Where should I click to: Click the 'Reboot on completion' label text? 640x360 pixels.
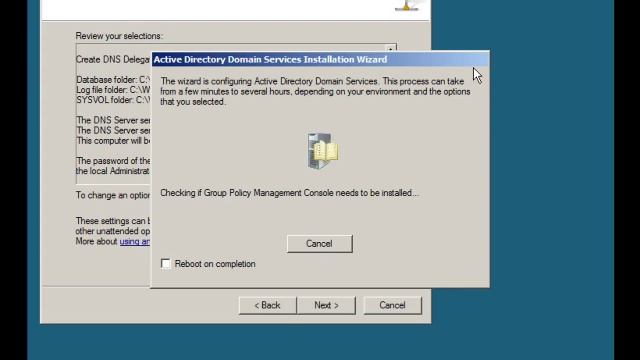pos(215,264)
